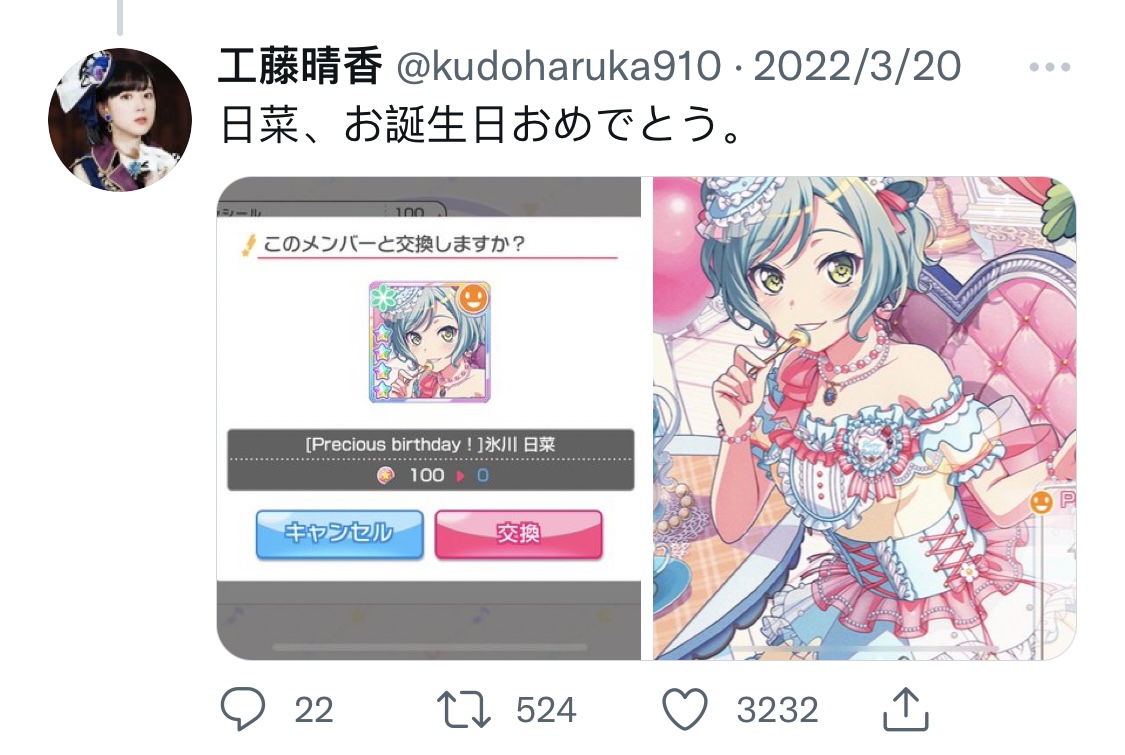Click the display name 工藤晴香
Image resolution: width=1125 pixels, height=755 pixels.
[x=300, y=67]
